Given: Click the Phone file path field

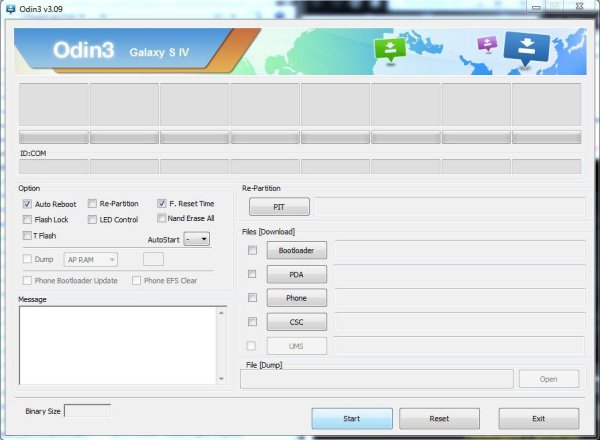Looking at the screenshot, I should (460, 298).
